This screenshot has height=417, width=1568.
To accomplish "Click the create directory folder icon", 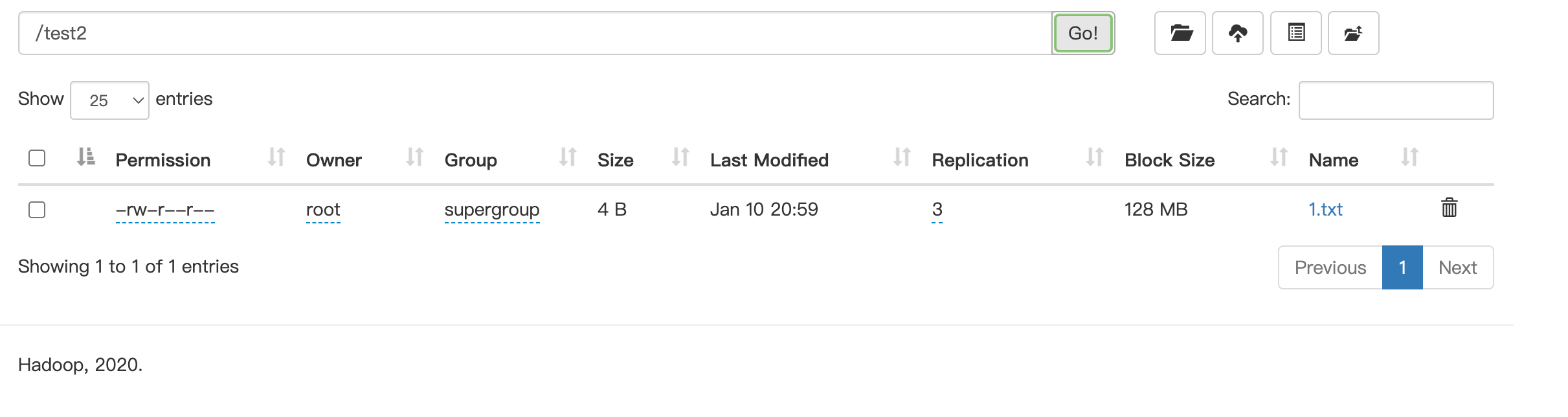I will (x=1180, y=33).
